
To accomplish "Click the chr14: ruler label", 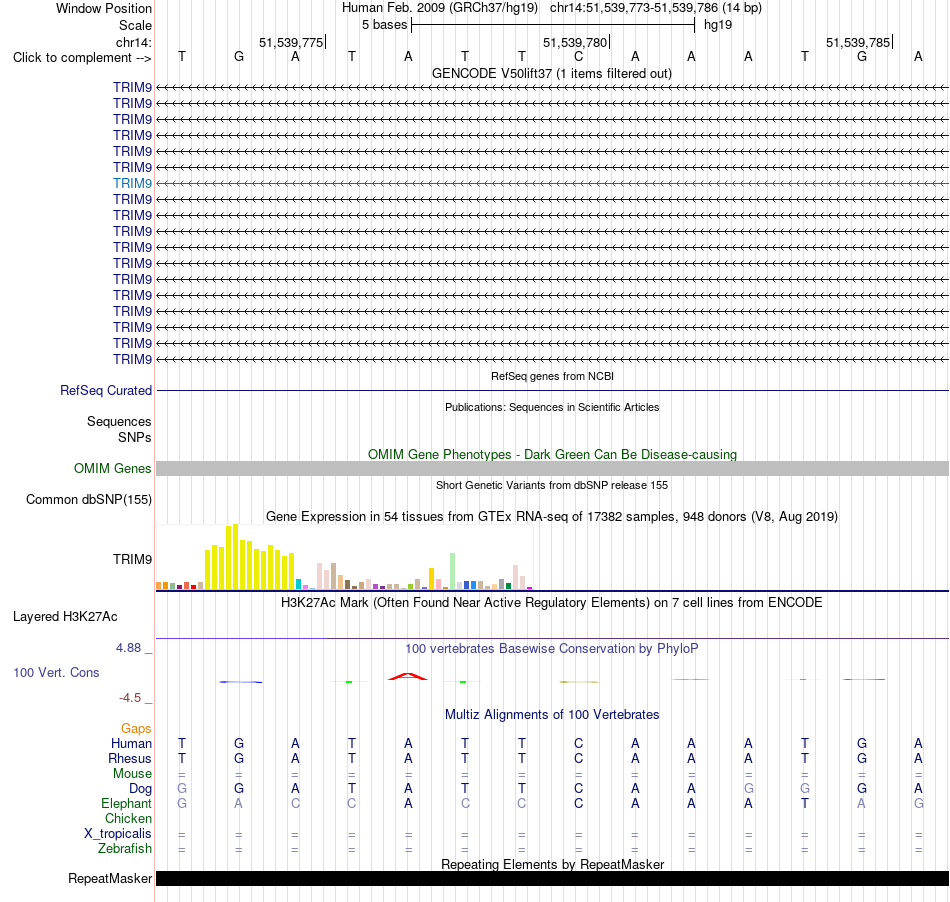I will (x=133, y=42).
